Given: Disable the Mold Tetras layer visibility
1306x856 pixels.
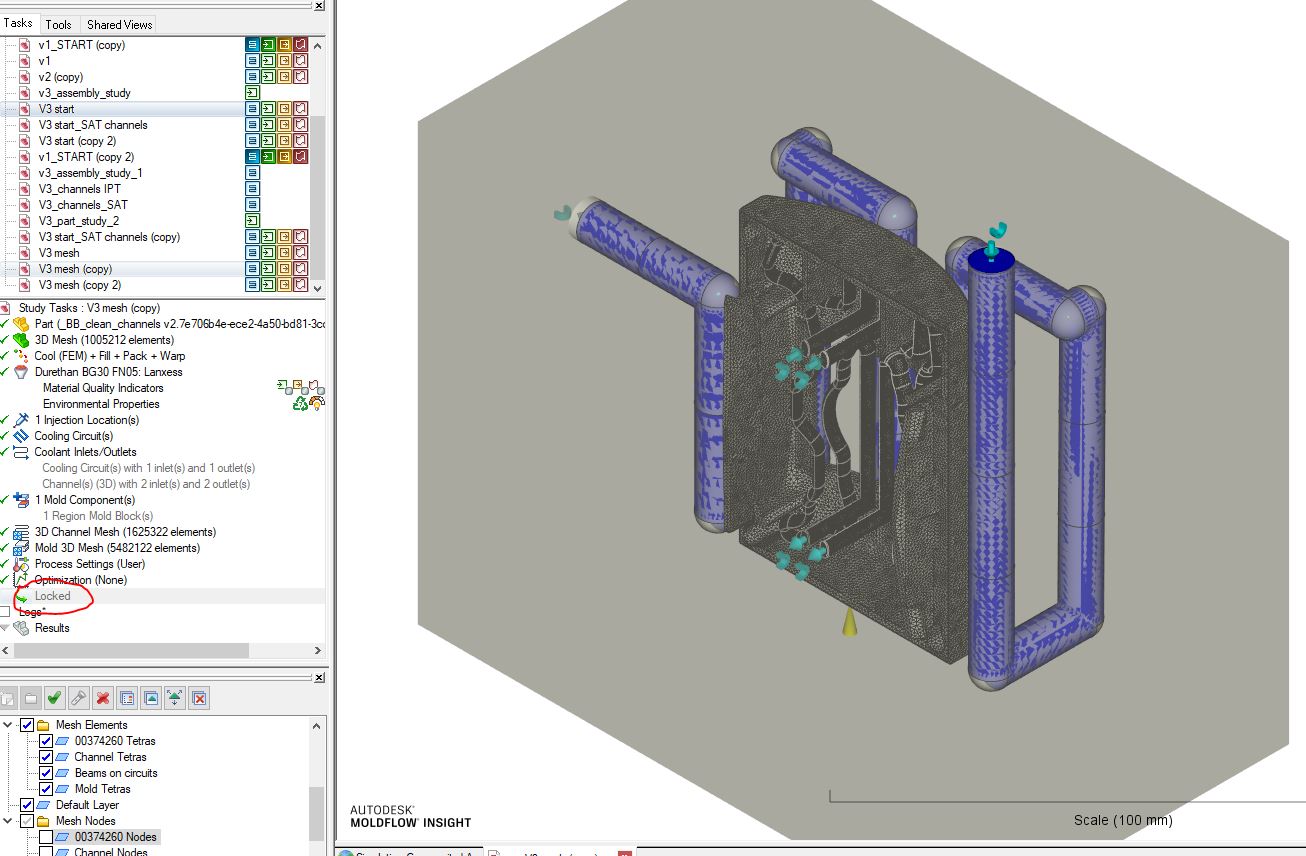Looking at the screenshot, I should click(x=46, y=788).
